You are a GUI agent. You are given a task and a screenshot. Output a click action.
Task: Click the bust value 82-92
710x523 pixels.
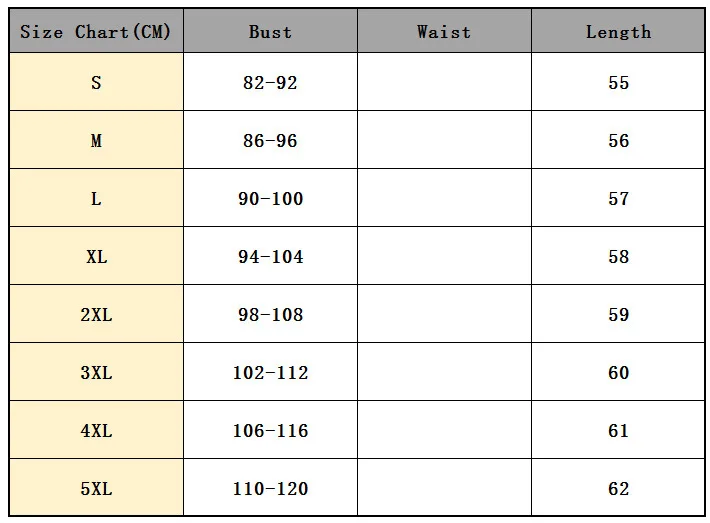pos(270,83)
